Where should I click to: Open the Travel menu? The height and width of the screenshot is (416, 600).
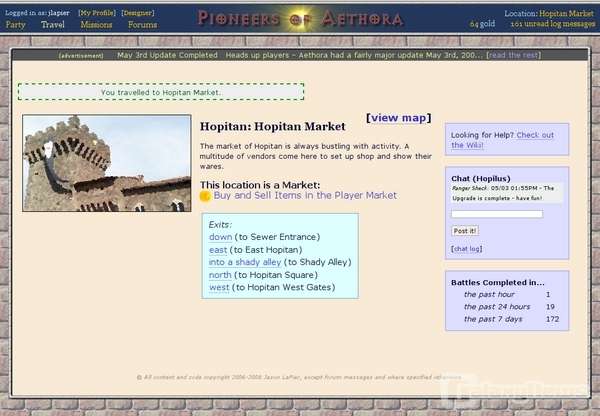(52, 25)
